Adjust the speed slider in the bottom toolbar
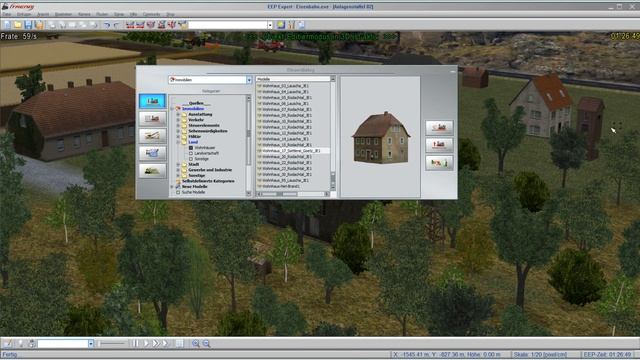This screenshot has height=360, width=640. [112, 344]
